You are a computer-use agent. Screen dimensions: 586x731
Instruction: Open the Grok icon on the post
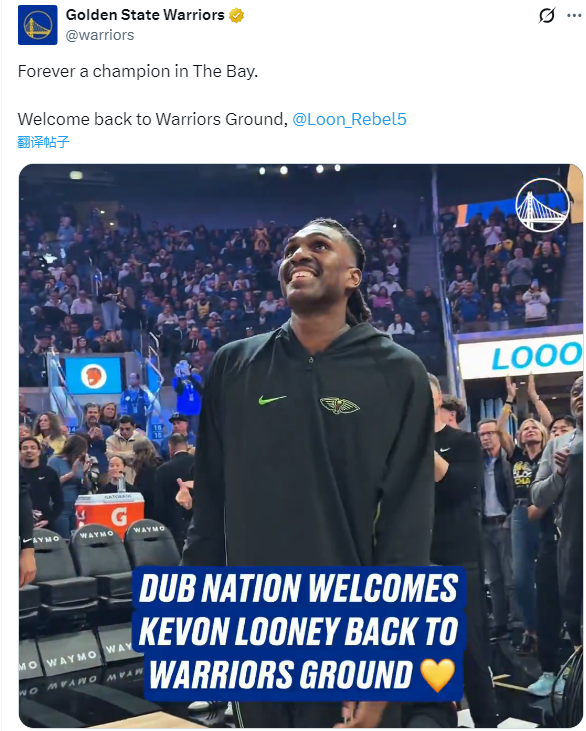click(546, 15)
